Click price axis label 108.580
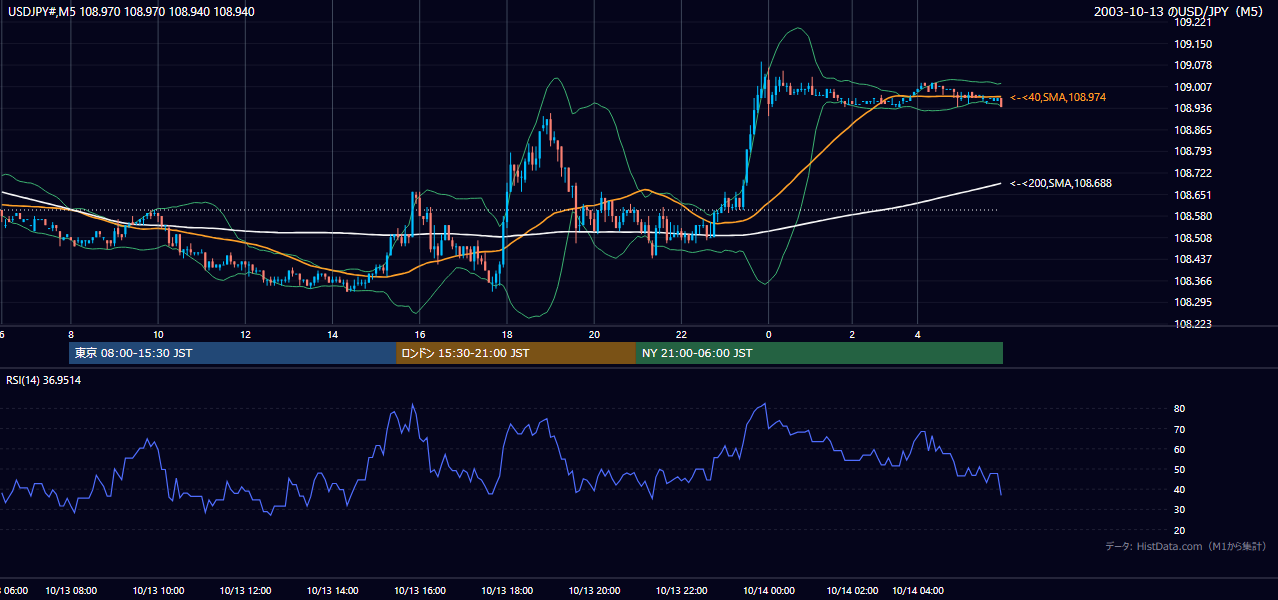 (1193, 216)
